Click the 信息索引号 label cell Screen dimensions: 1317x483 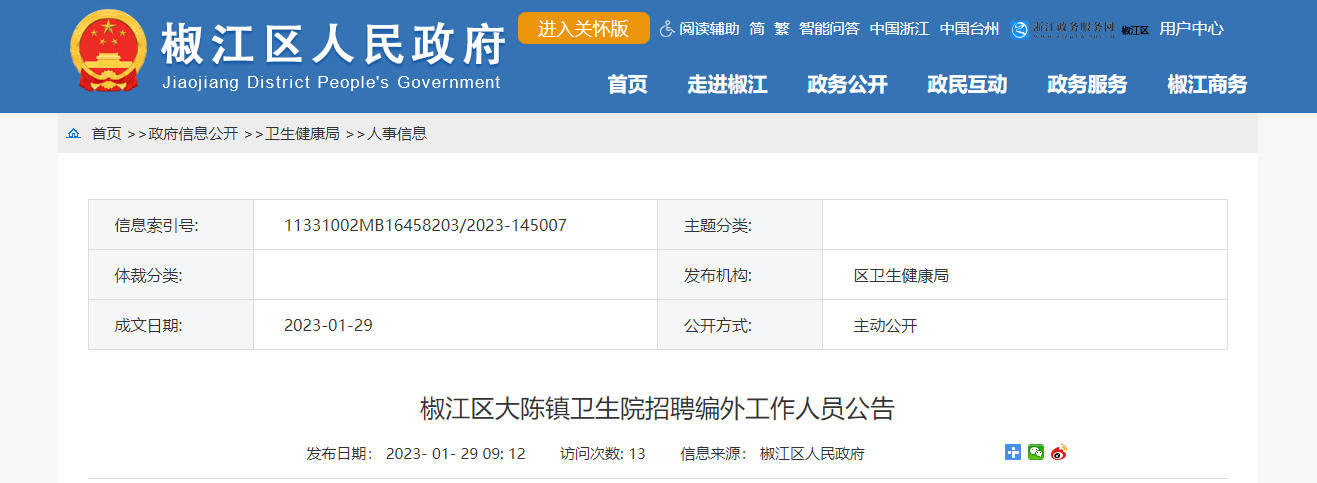(x=171, y=225)
